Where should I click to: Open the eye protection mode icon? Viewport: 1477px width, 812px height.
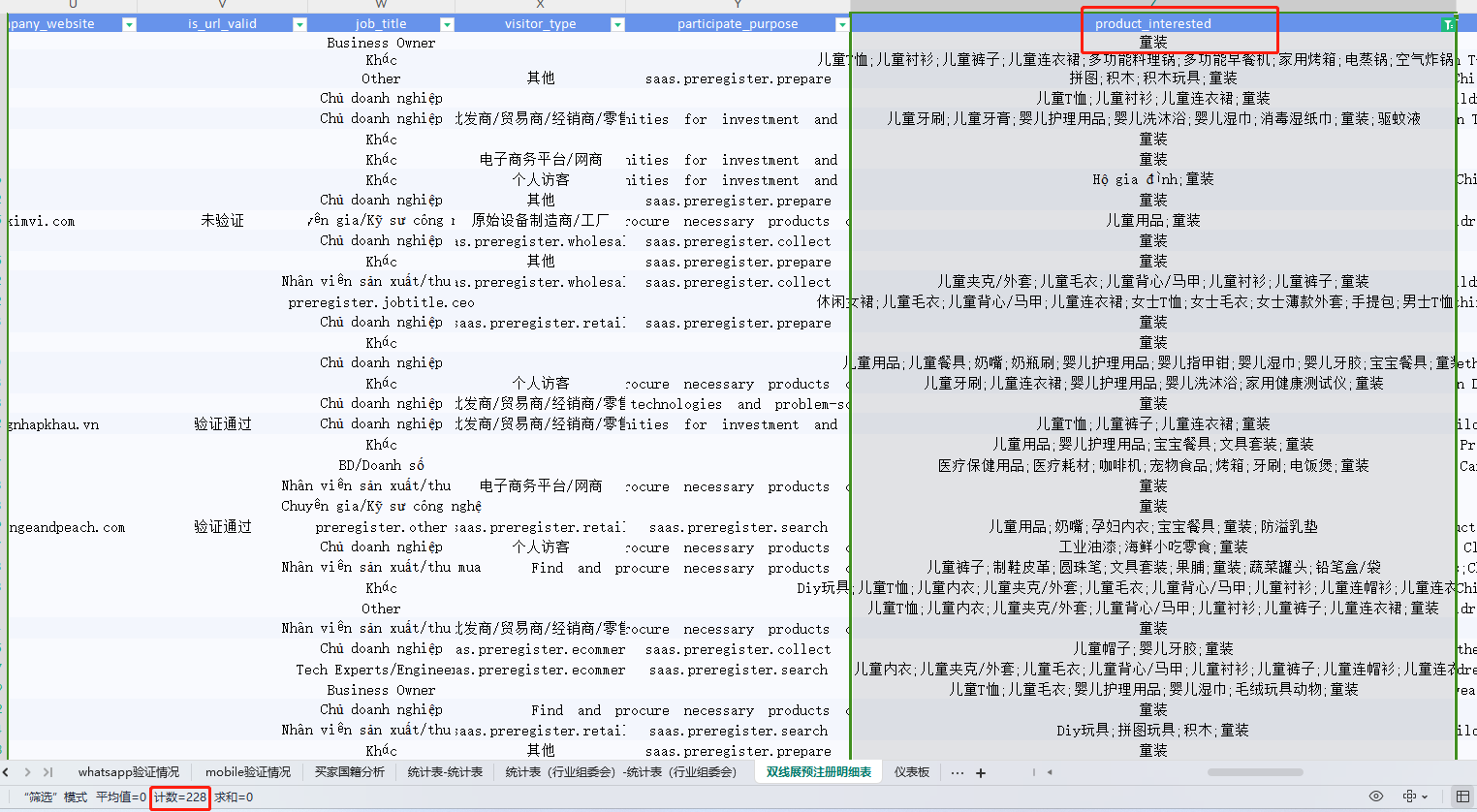coord(1375,796)
